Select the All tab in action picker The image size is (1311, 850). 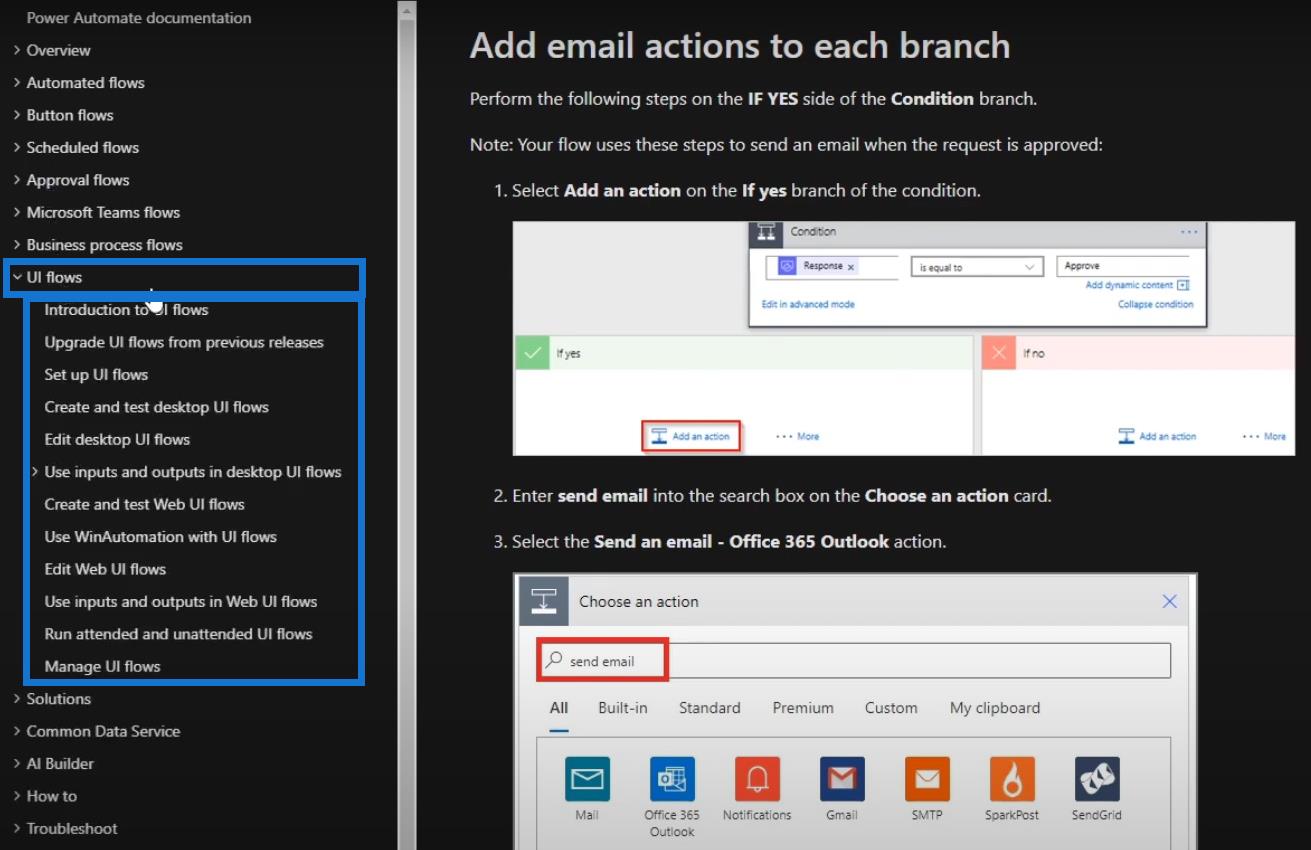click(x=559, y=707)
